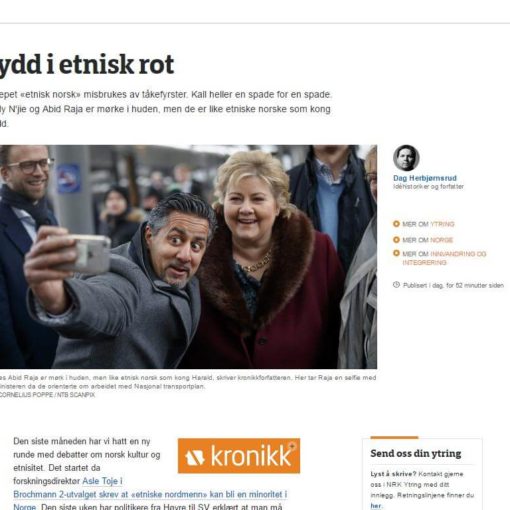510x510 pixels.
Task: Click the orange bullet beside MER OM NORGE
Action: point(396,240)
